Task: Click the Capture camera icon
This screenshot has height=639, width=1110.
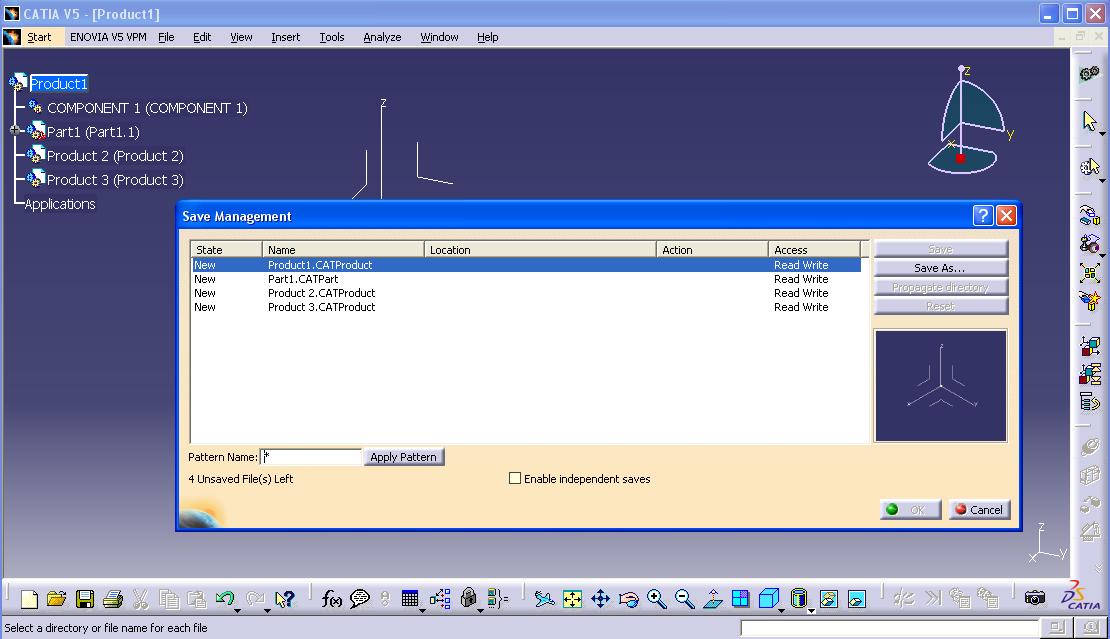Action: click(1034, 599)
